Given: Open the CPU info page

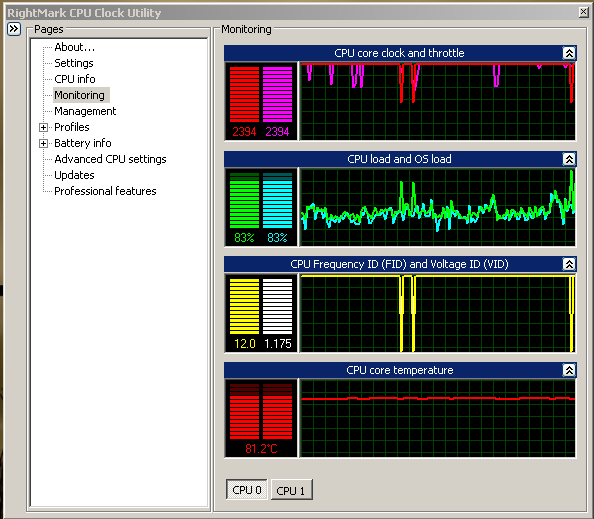Looking at the screenshot, I should click(x=75, y=79).
